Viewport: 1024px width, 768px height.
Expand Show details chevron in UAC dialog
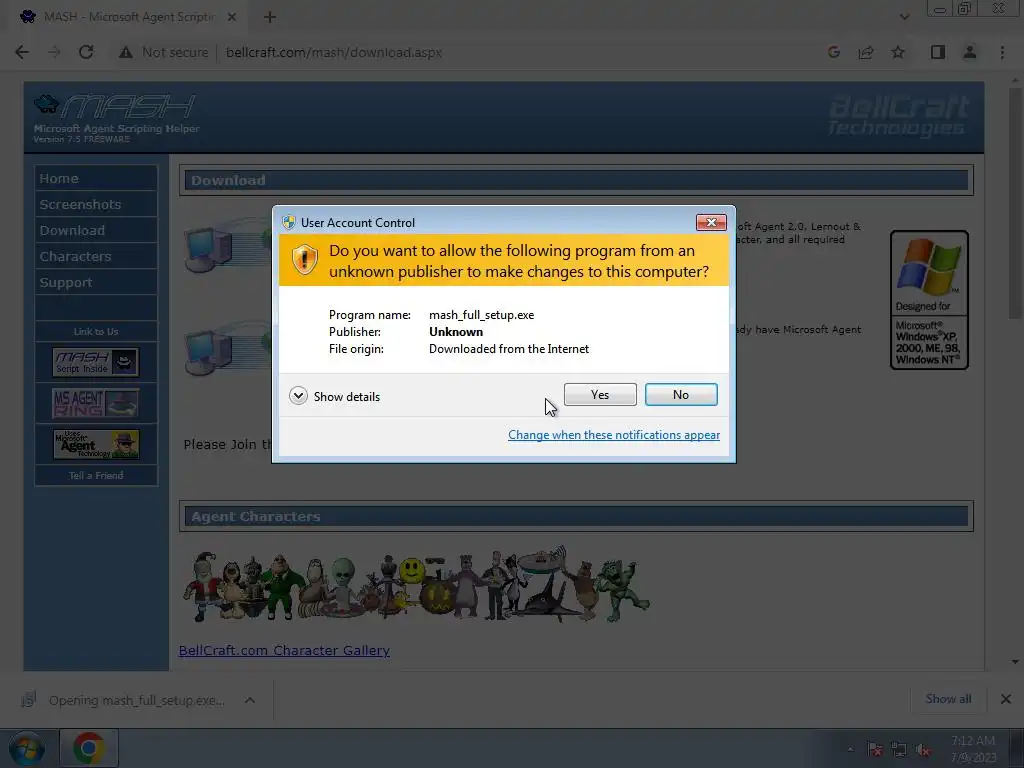pos(298,396)
